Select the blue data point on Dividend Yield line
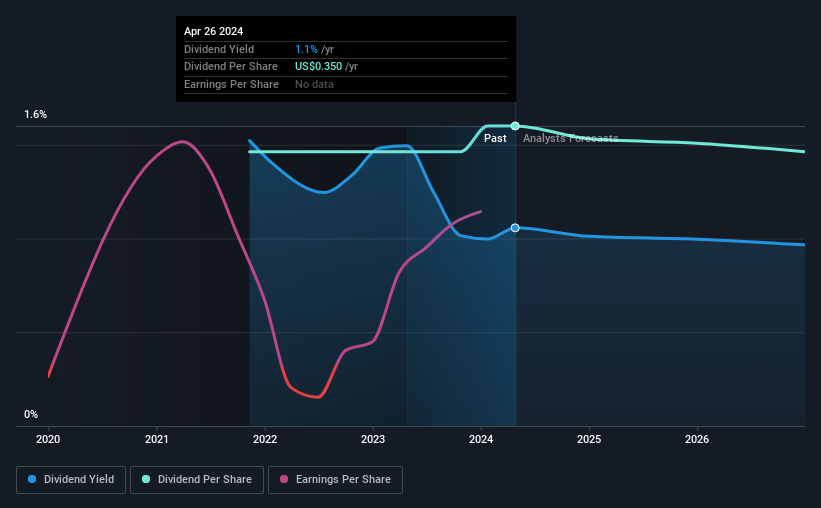The image size is (821, 508). [515, 228]
